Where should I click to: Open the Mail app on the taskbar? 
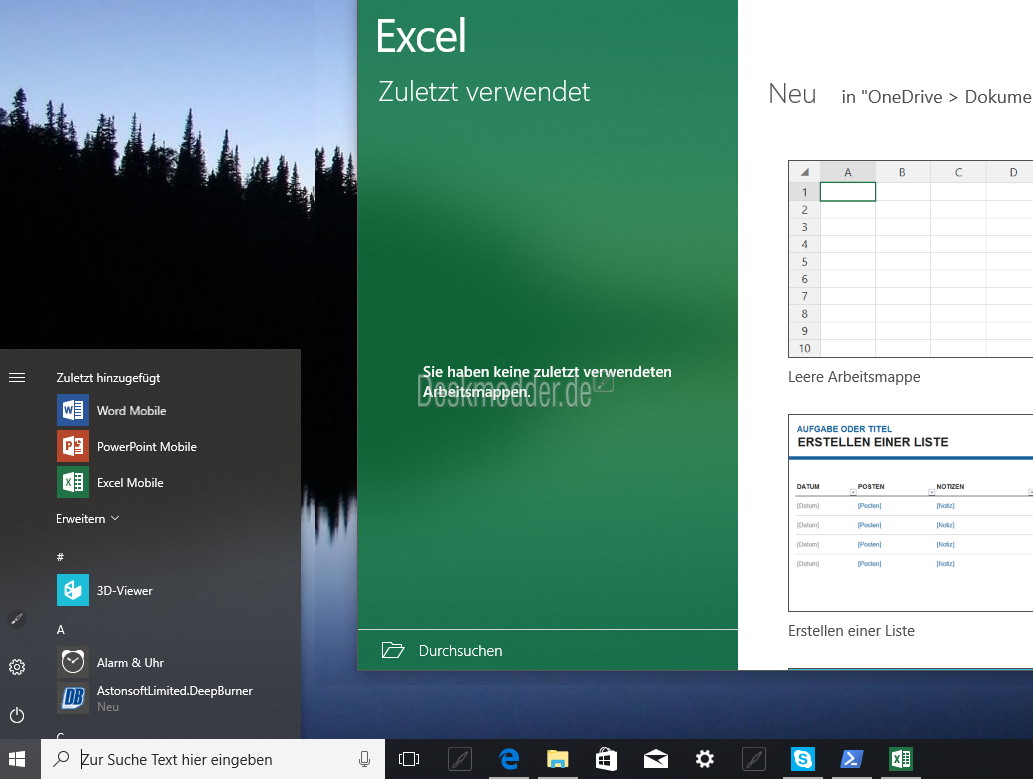coord(656,759)
